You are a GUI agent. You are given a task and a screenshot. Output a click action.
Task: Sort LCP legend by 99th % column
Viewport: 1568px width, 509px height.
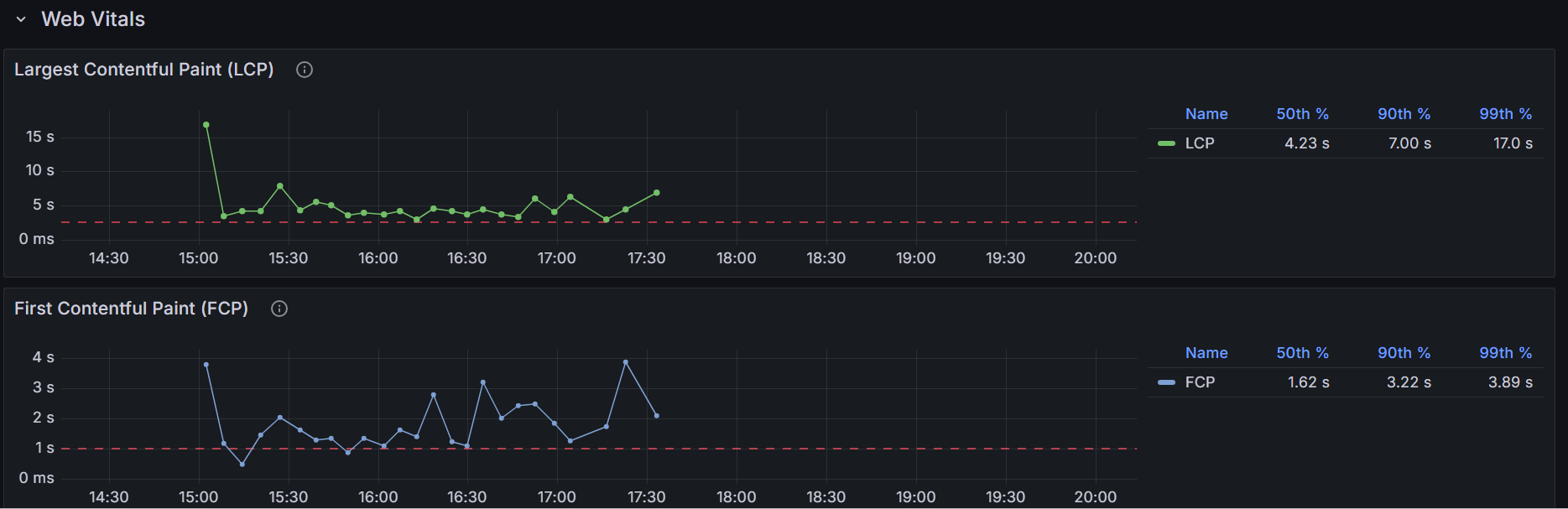1505,114
